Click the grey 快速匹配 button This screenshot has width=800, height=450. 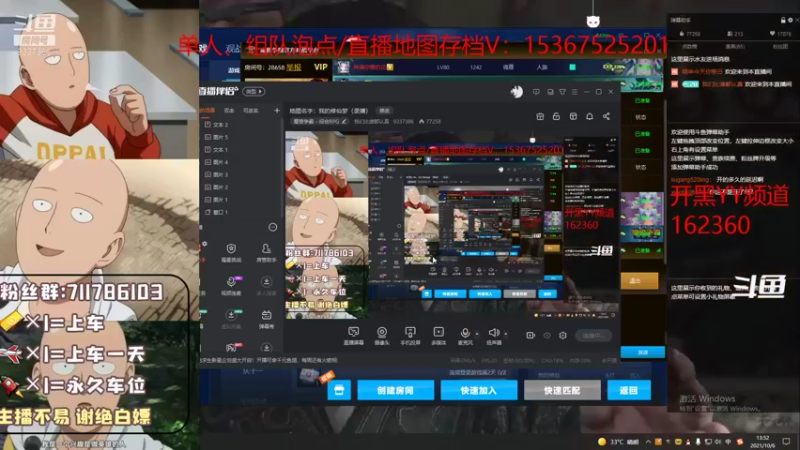click(x=562, y=390)
